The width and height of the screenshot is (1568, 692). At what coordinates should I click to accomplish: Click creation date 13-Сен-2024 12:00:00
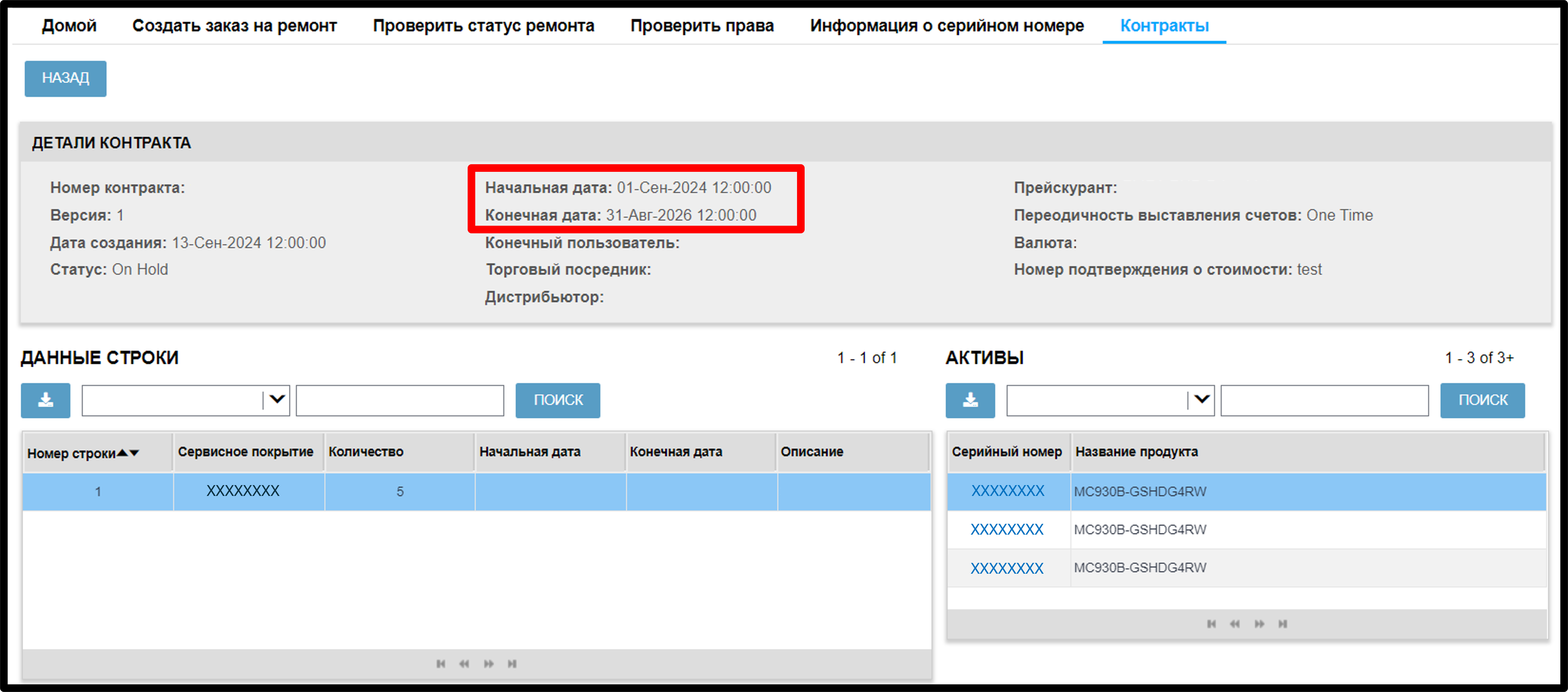(248, 243)
